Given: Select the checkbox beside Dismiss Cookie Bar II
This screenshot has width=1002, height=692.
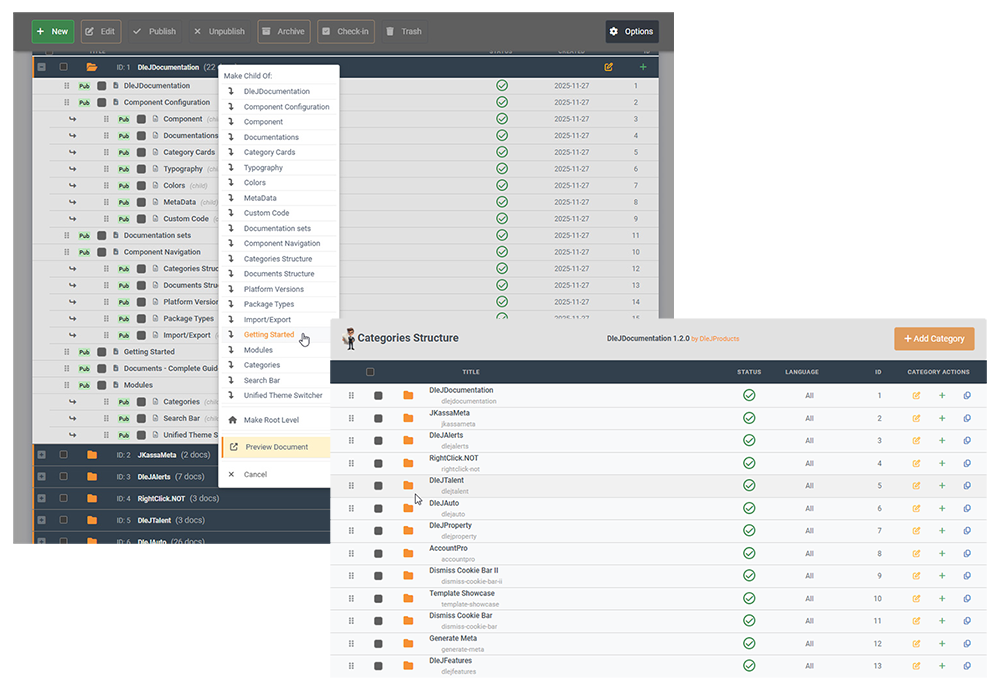Looking at the screenshot, I should pos(378,576).
